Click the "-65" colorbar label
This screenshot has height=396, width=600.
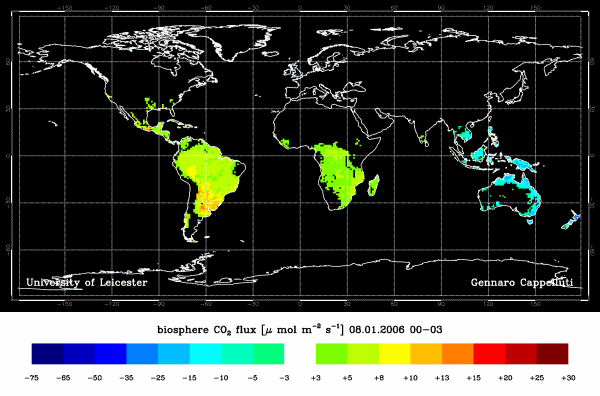63,378
